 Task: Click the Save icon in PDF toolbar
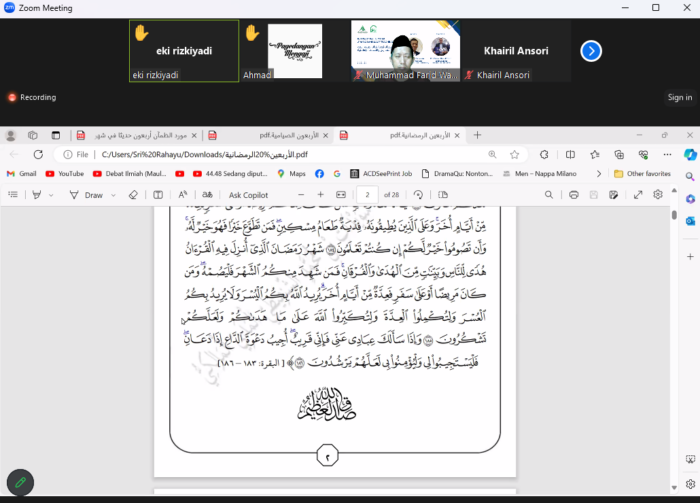[x=594, y=195]
